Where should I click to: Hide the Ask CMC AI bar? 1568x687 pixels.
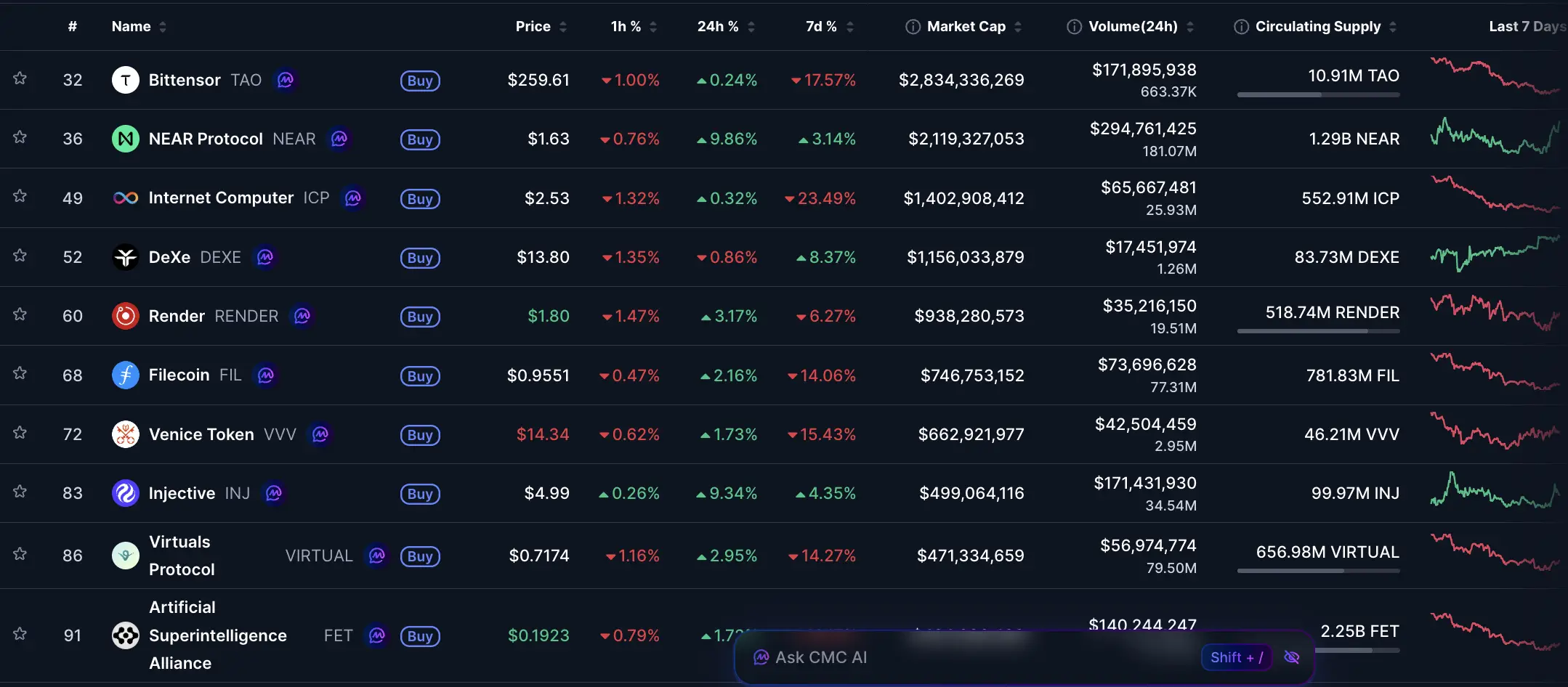pos(1292,657)
